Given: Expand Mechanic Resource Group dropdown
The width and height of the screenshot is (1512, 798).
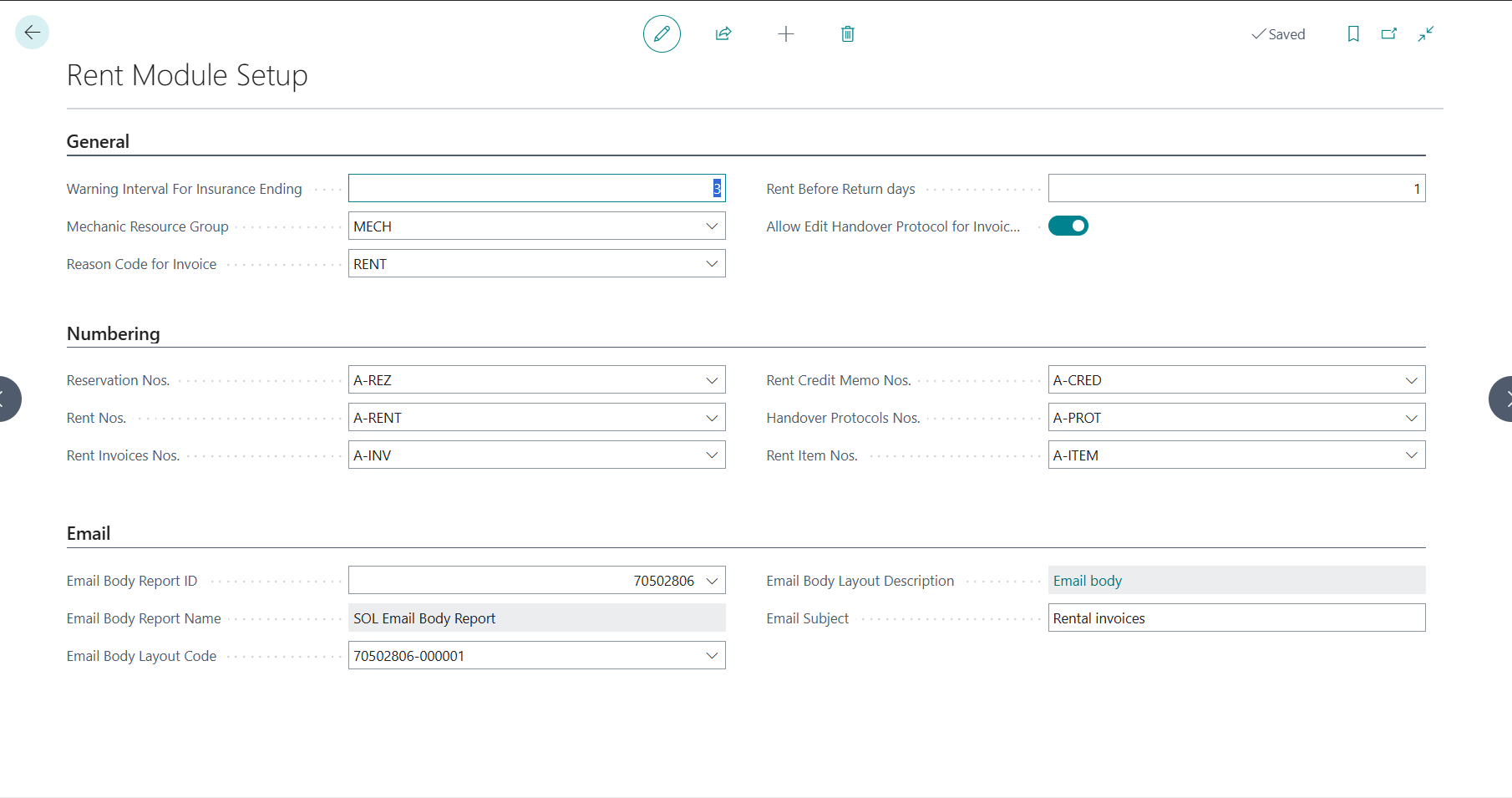Looking at the screenshot, I should [712, 226].
